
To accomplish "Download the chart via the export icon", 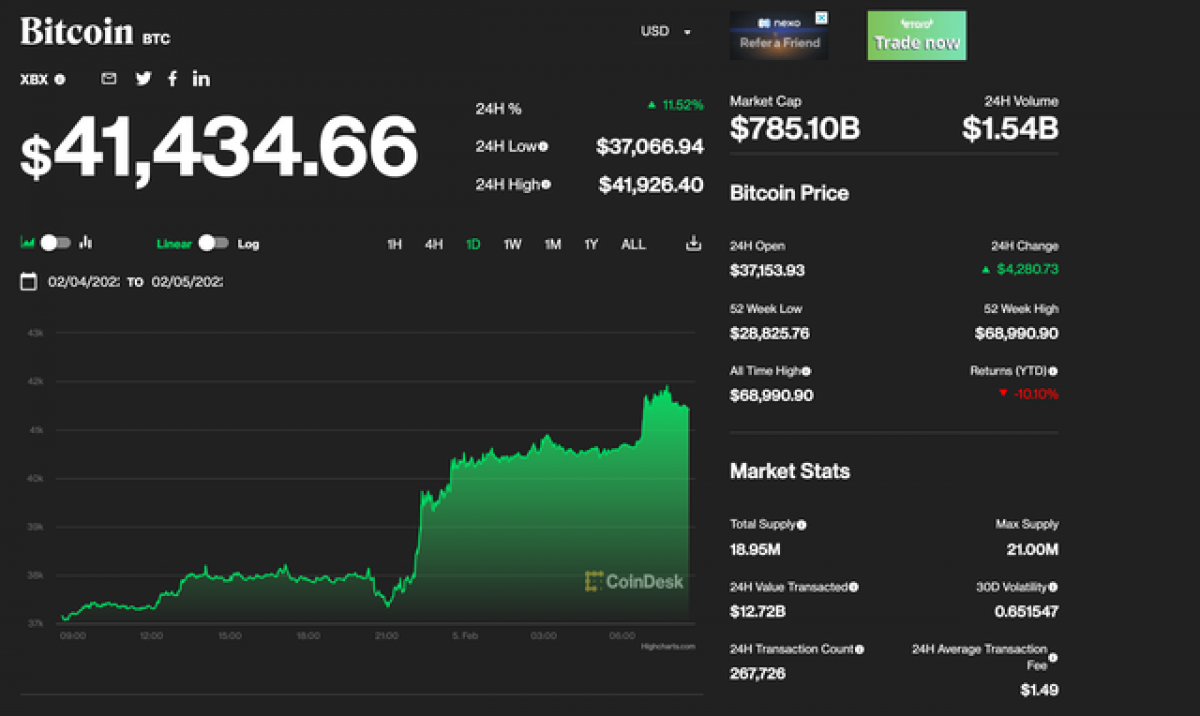I will click(692, 243).
